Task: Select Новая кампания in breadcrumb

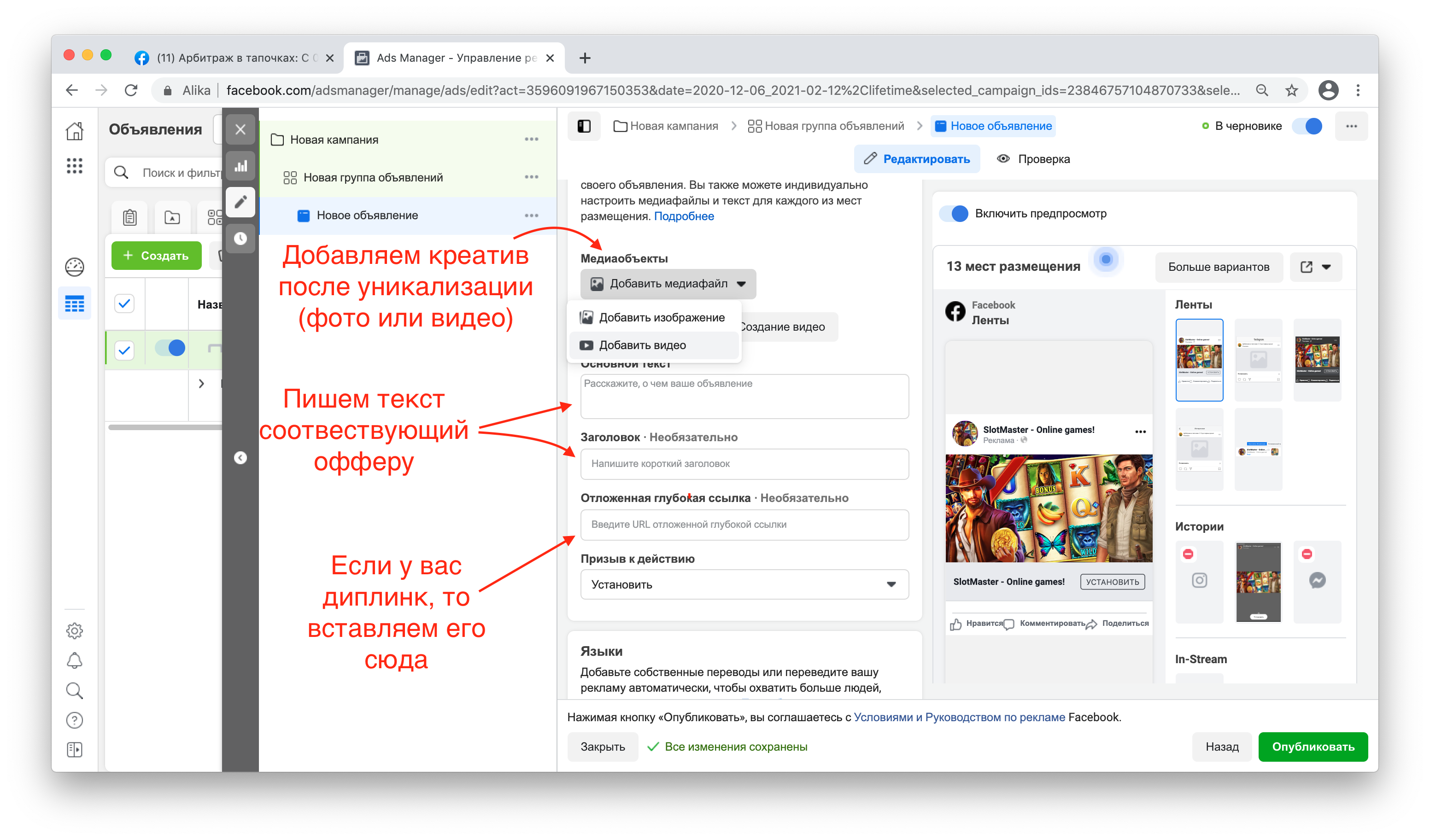Action: click(x=666, y=126)
